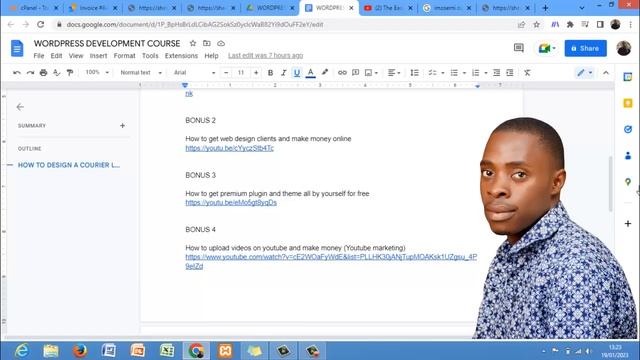
Task: Open the Normal text style dropdown
Action: point(140,72)
